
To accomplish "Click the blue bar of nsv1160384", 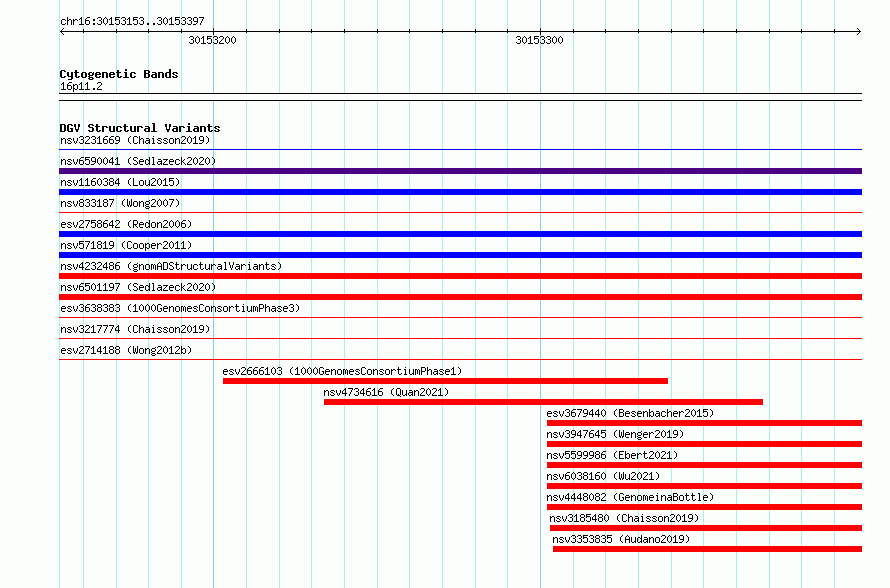I will pyautogui.click(x=460, y=192).
